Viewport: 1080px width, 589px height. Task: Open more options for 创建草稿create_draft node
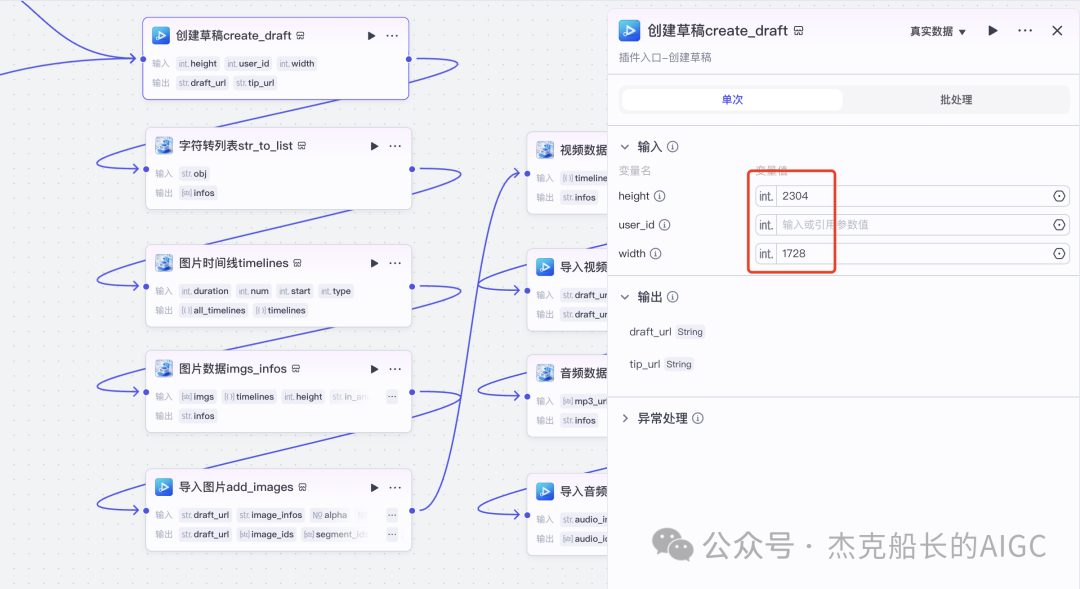click(392, 36)
